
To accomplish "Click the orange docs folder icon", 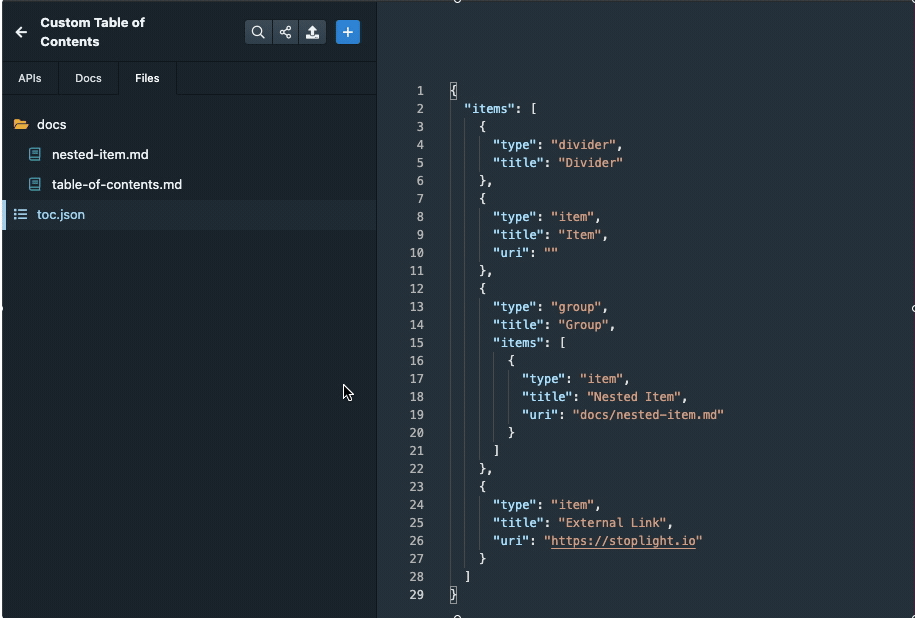I will pyautogui.click(x=21, y=124).
